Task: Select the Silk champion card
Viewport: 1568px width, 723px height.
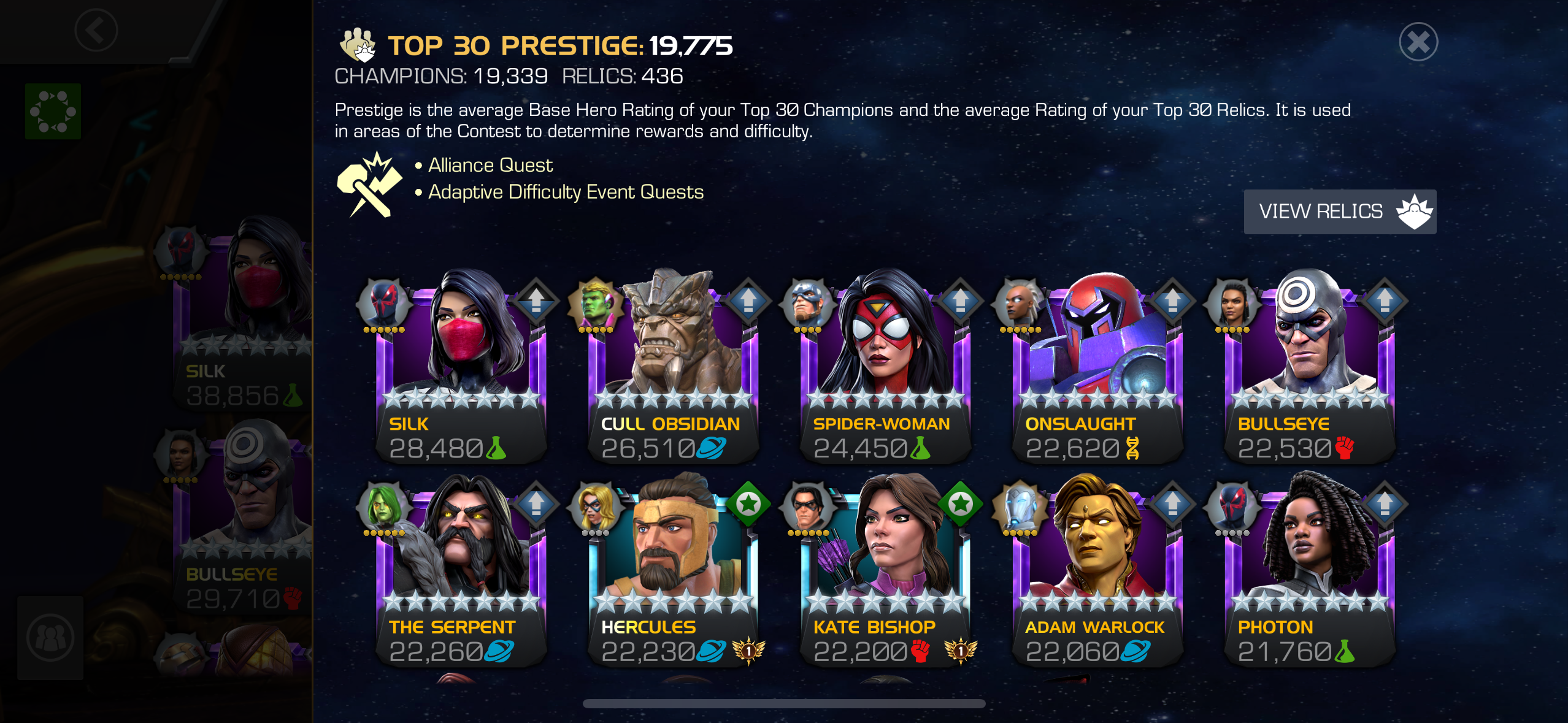Action: 460,368
